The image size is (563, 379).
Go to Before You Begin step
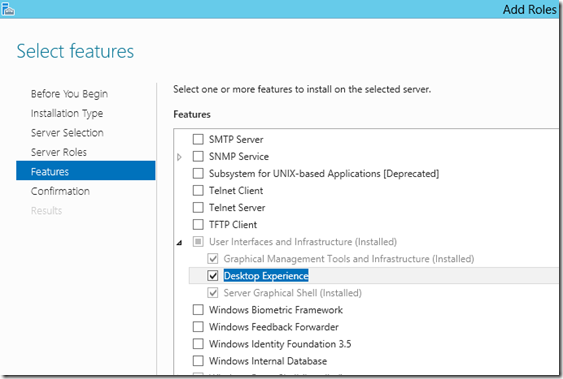click(x=69, y=94)
